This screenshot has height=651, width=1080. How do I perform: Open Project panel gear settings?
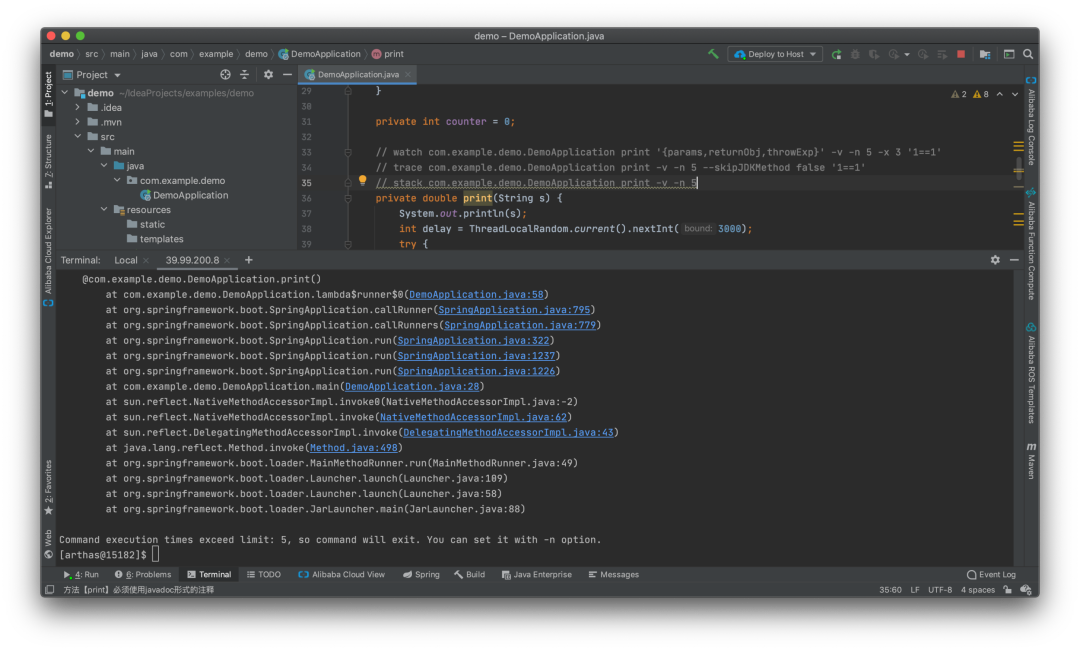point(268,75)
